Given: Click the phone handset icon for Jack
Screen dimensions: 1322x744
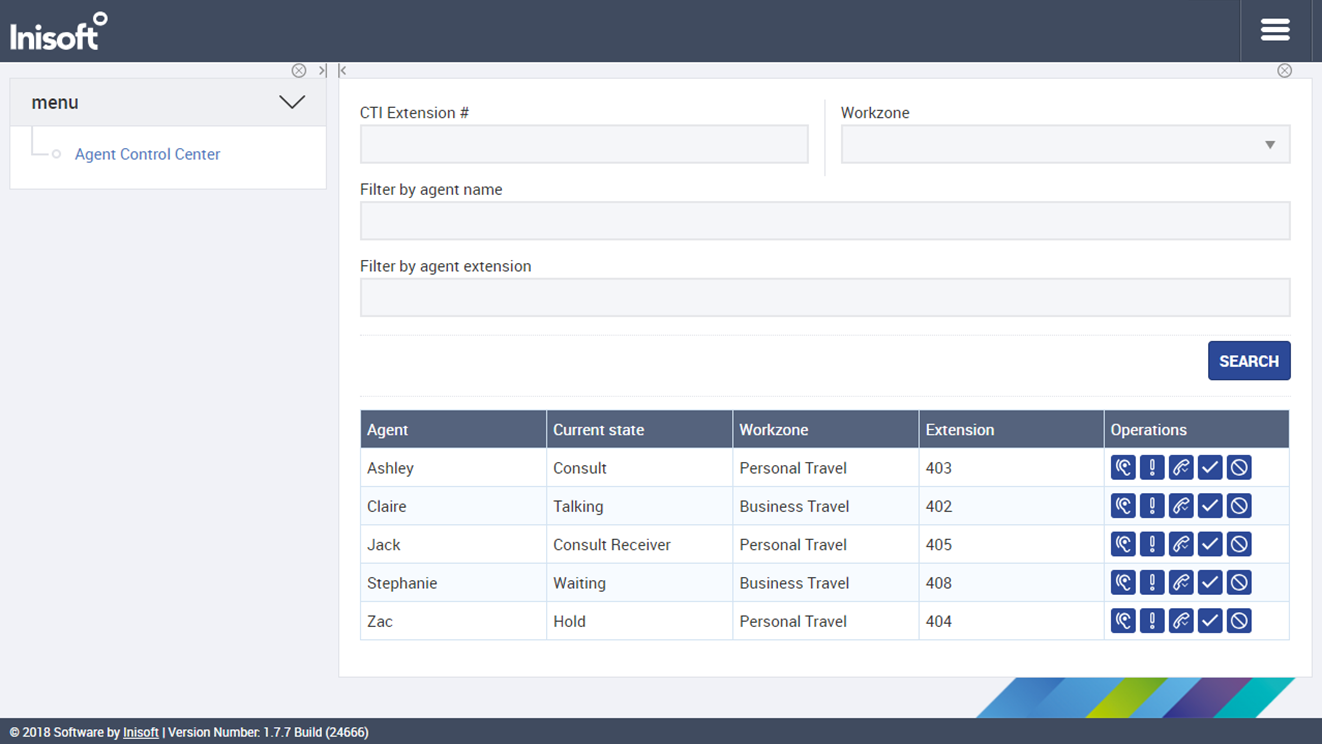Looking at the screenshot, I should click(1181, 544).
